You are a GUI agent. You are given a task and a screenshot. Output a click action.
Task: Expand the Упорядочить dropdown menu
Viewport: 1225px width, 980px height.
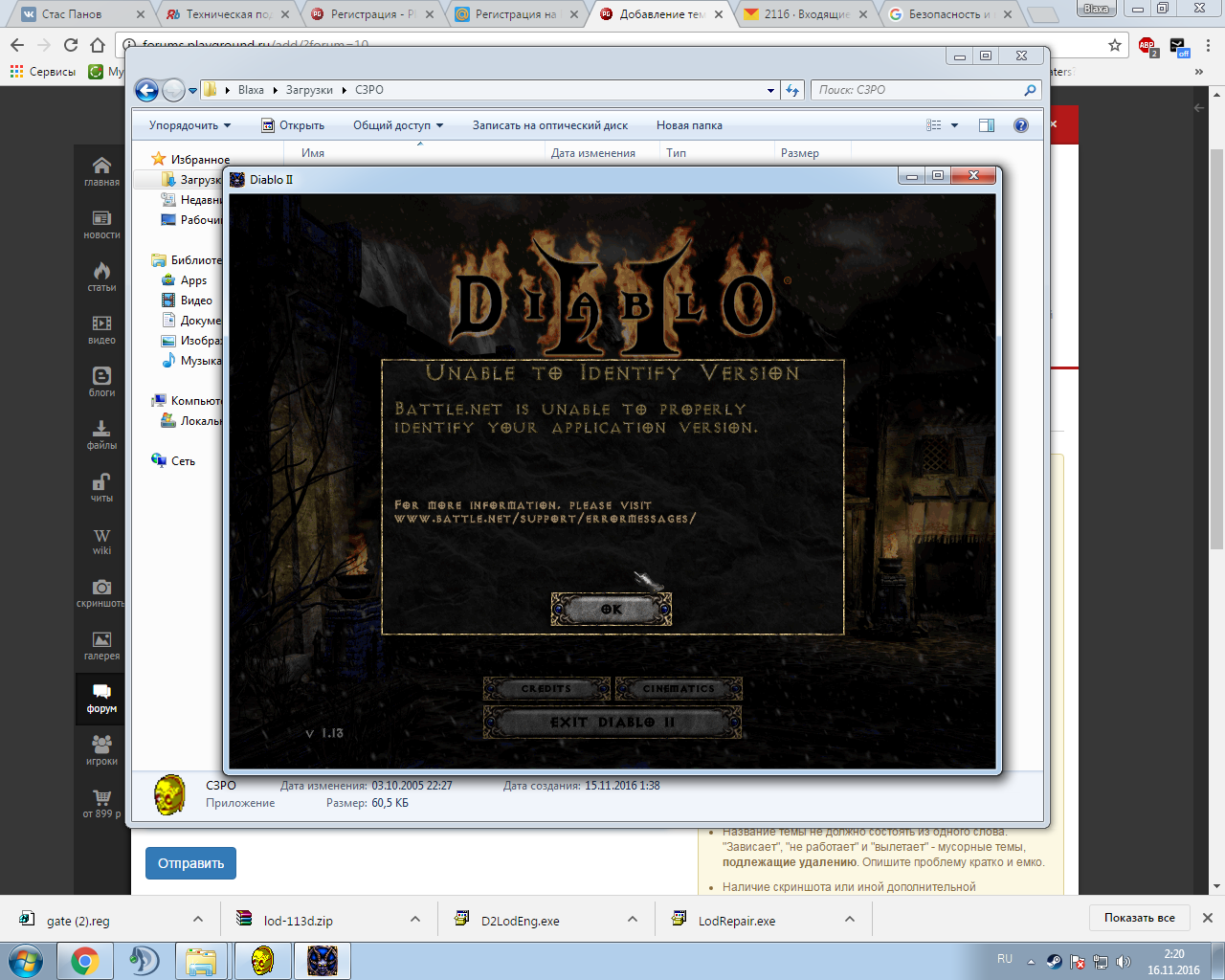(189, 125)
